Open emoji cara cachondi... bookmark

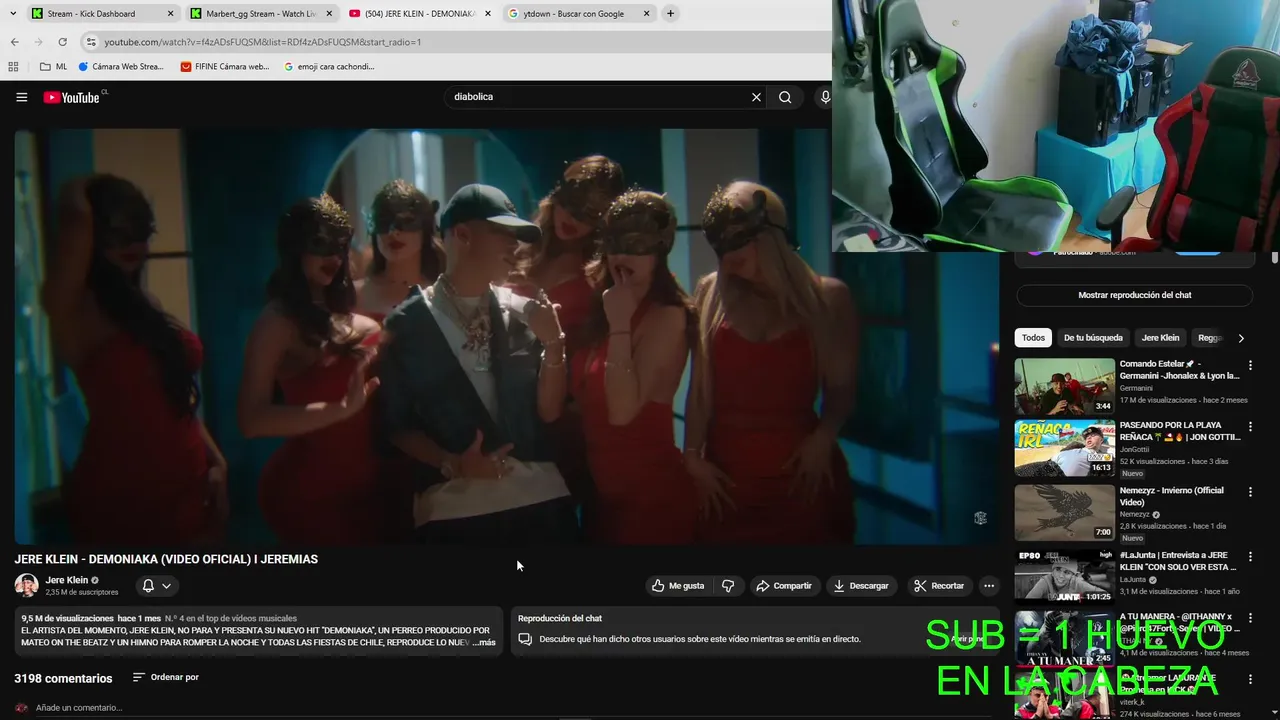329,67
